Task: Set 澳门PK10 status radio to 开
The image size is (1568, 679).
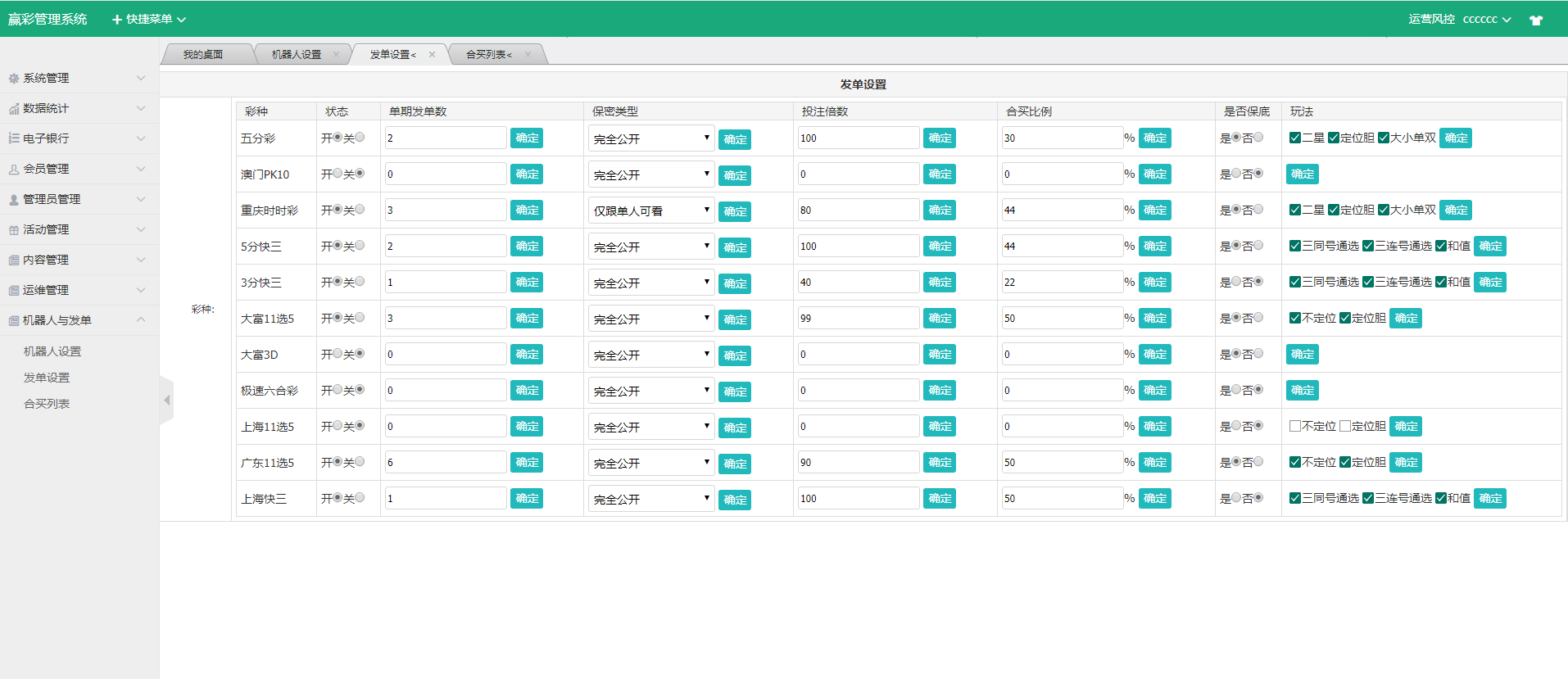Action: tap(338, 174)
